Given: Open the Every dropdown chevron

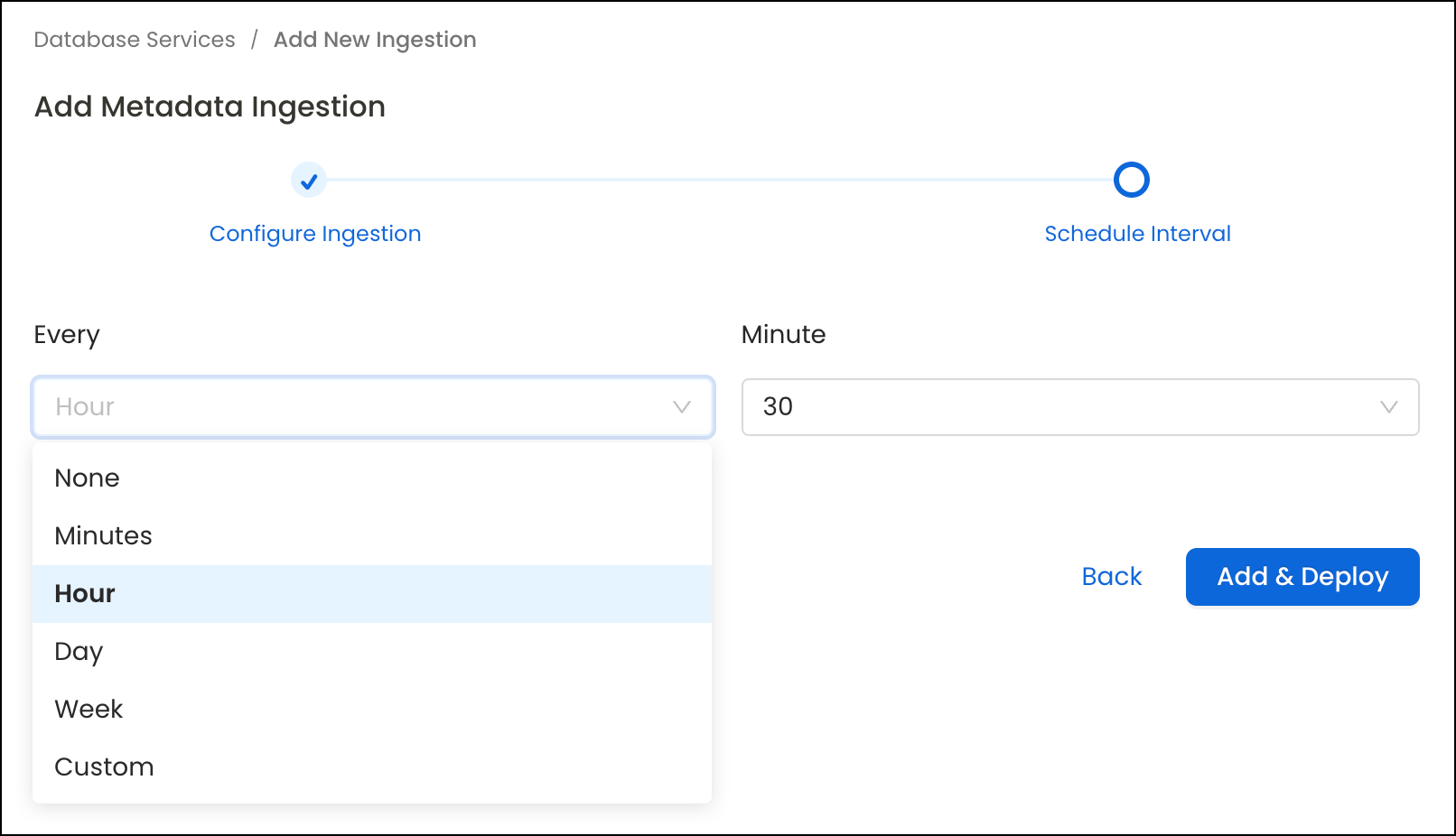Looking at the screenshot, I should [x=682, y=407].
